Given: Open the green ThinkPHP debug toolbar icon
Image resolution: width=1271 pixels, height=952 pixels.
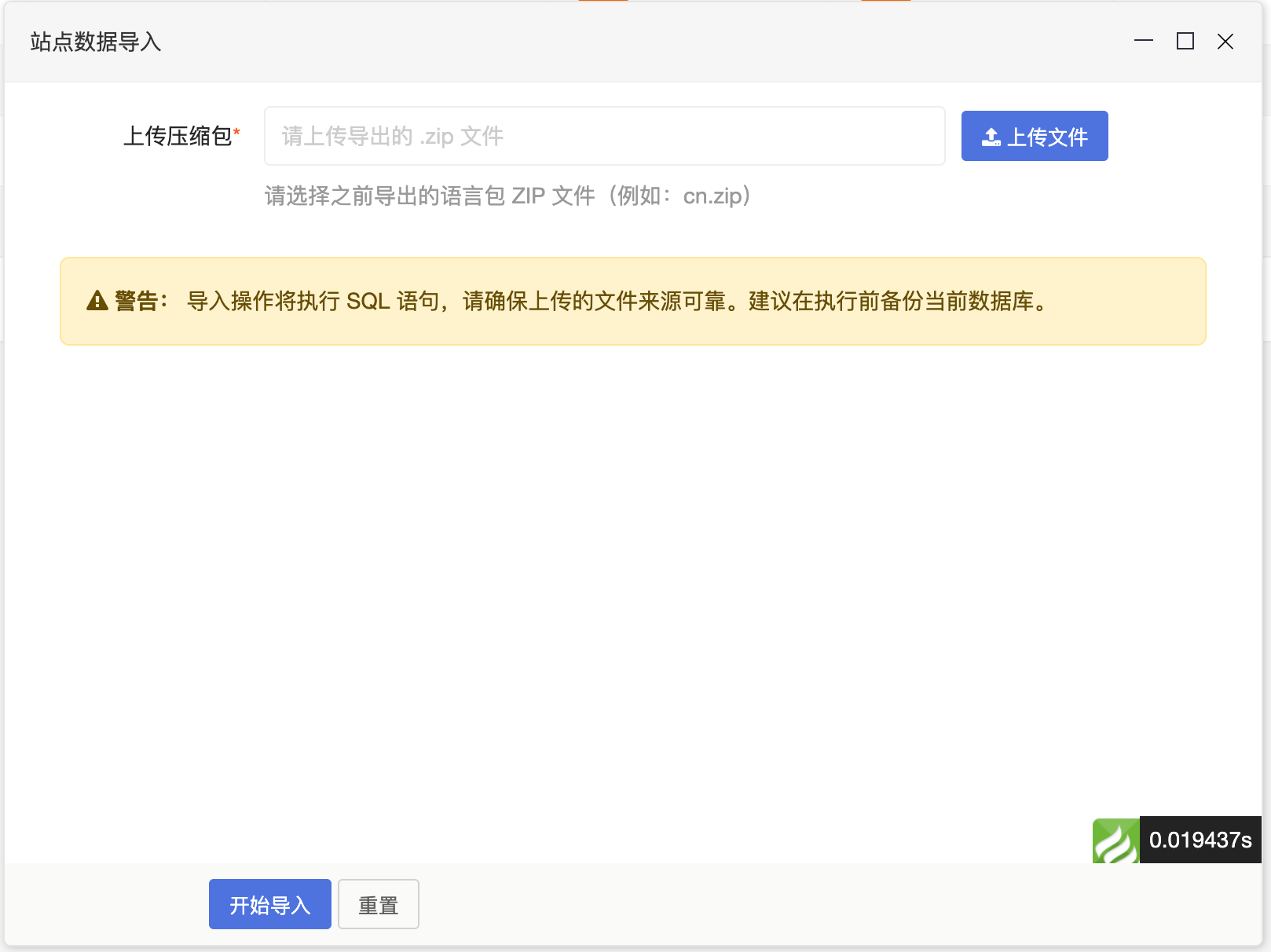Looking at the screenshot, I should click(x=1115, y=841).
